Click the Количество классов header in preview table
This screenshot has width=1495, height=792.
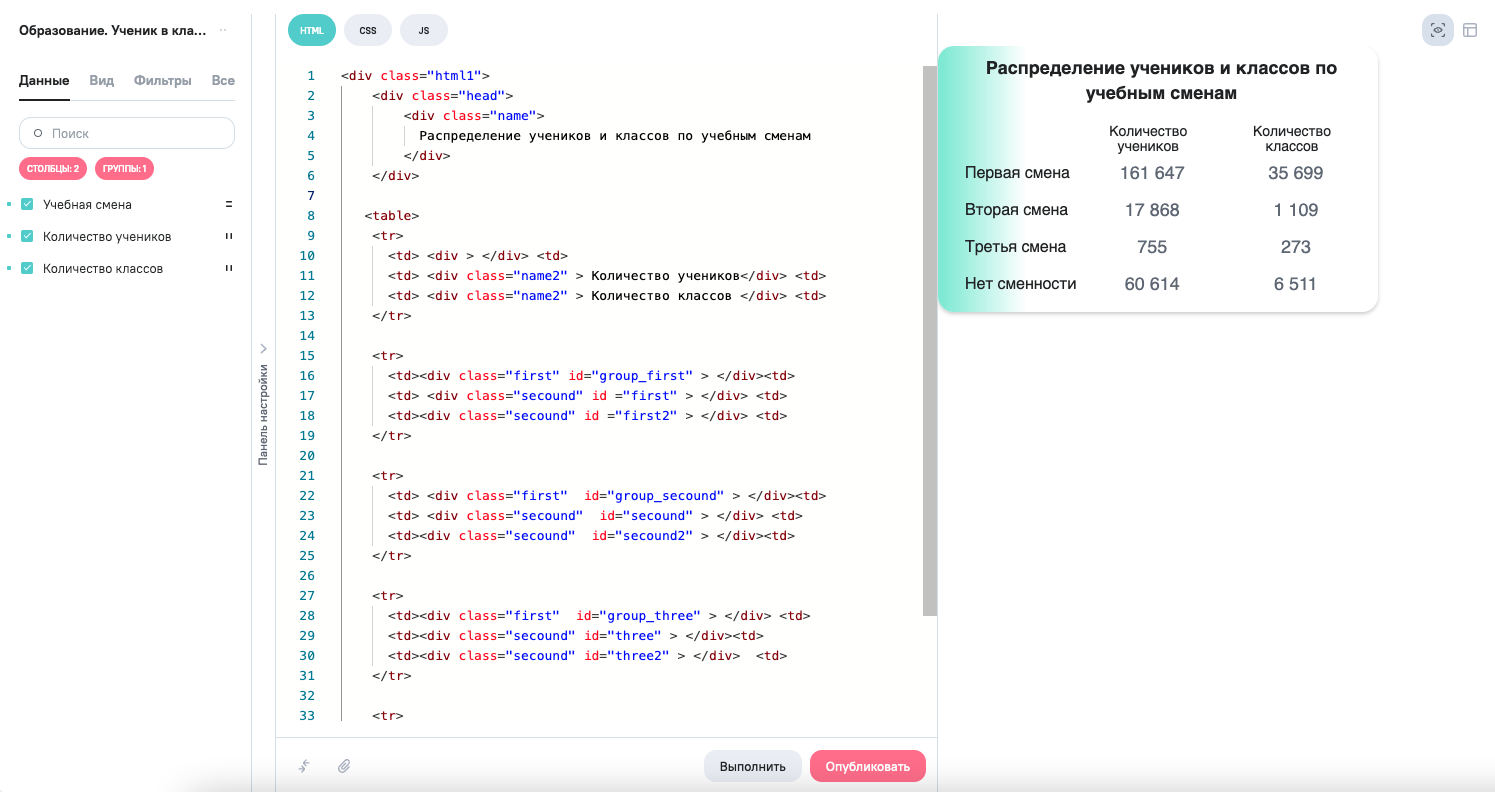1292,139
